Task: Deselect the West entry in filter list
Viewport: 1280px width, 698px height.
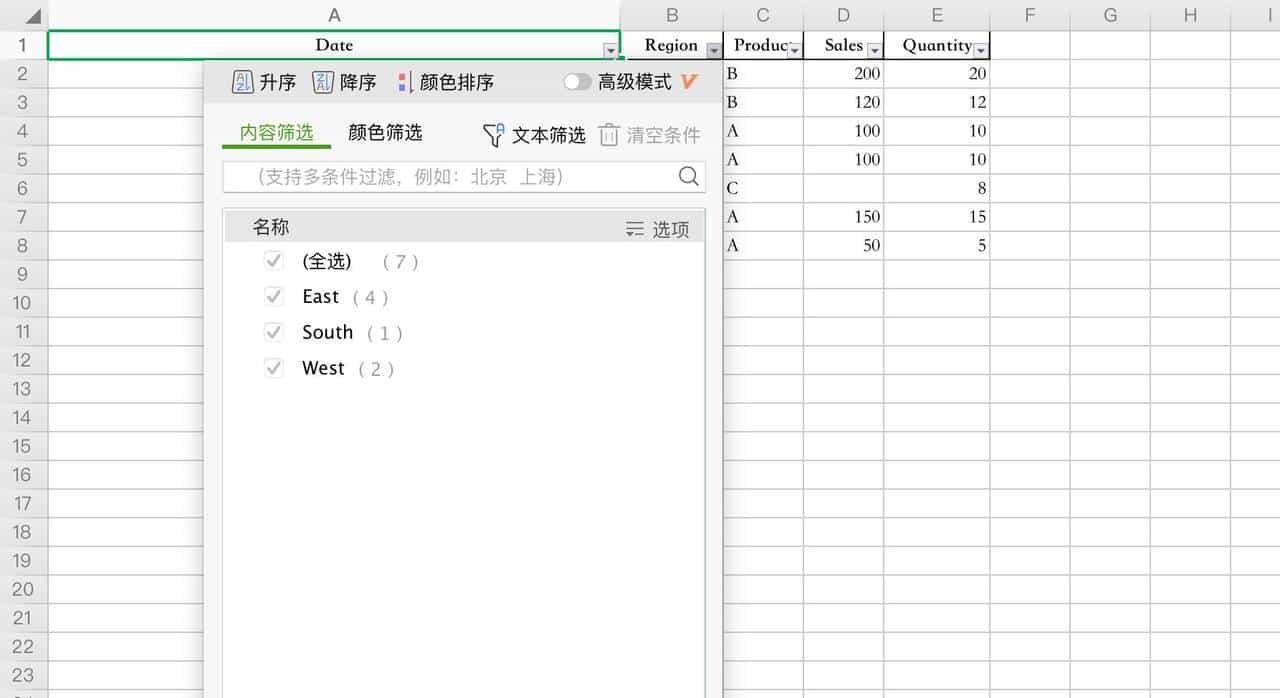Action: pos(273,368)
